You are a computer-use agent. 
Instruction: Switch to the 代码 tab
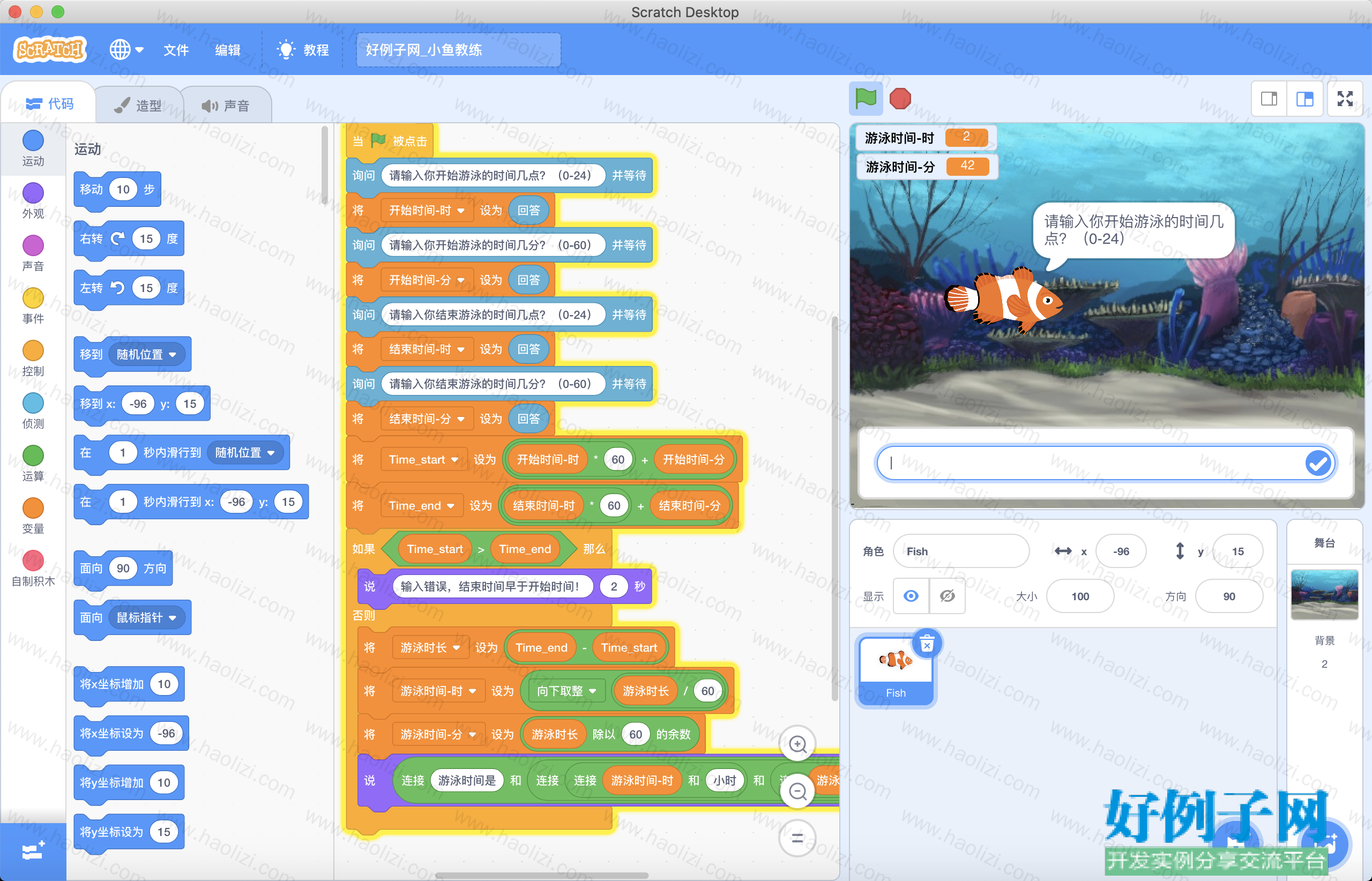click(50, 103)
